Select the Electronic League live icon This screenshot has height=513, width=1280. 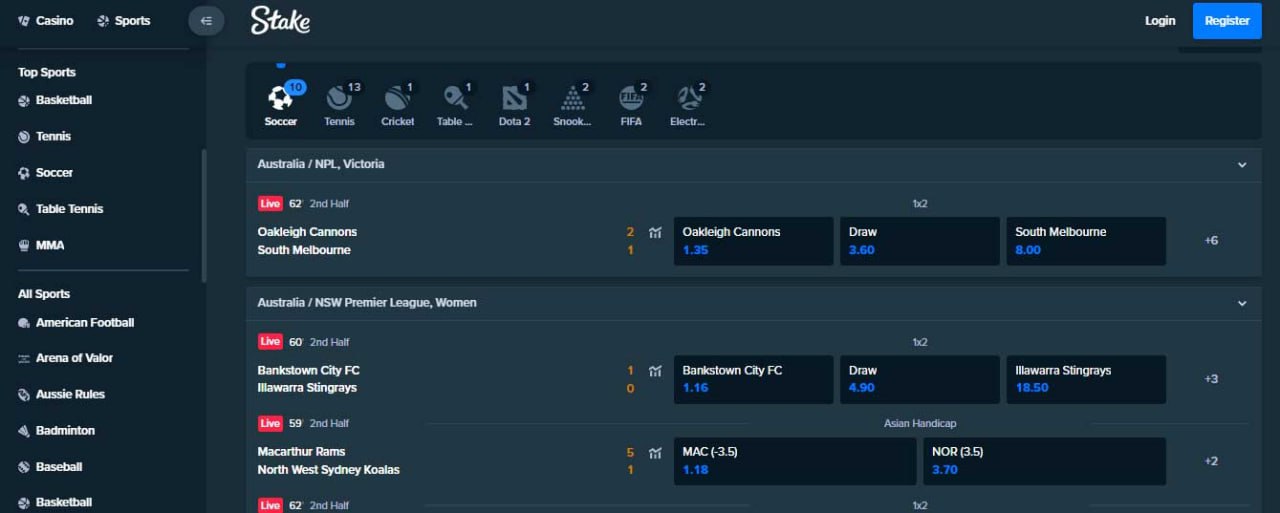pyautogui.click(x=688, y=104)
